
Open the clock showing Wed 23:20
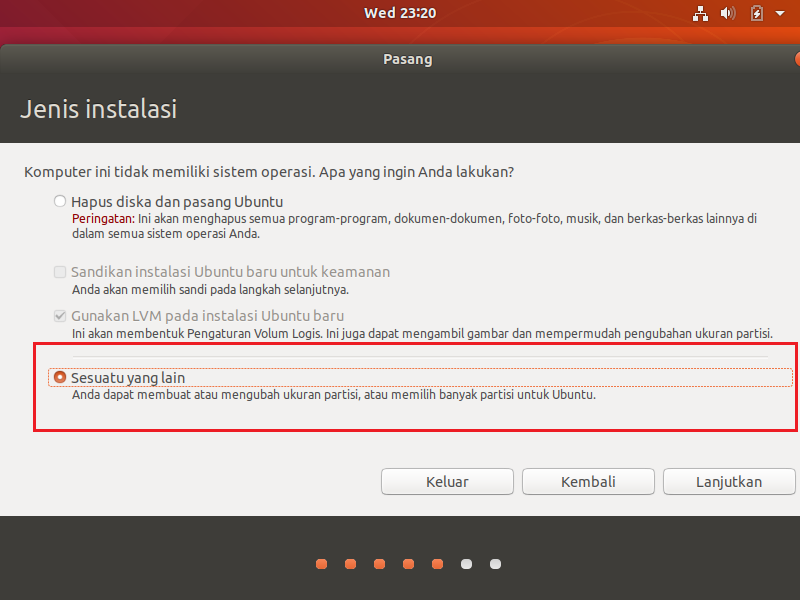pyautogui.click(x=400, y=13)
